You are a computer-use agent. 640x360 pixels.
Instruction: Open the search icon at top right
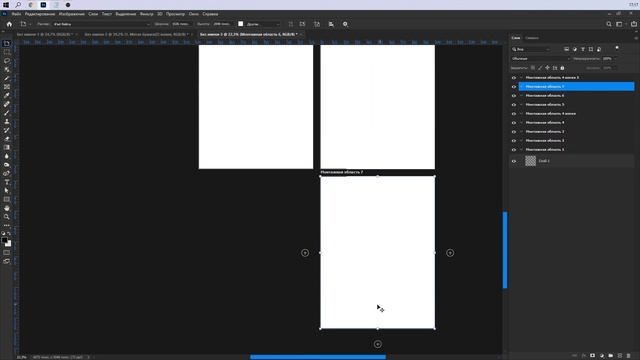pyautogui.click(x=609, y=24)
